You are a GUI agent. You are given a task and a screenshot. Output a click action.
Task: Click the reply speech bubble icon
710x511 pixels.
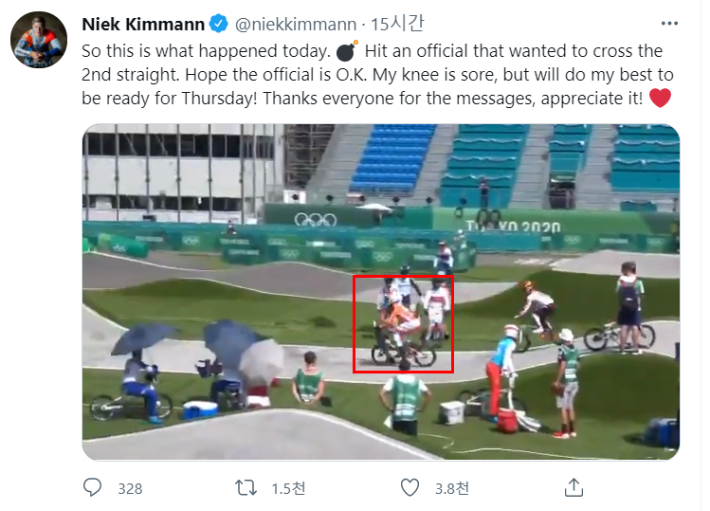(93, 487)
